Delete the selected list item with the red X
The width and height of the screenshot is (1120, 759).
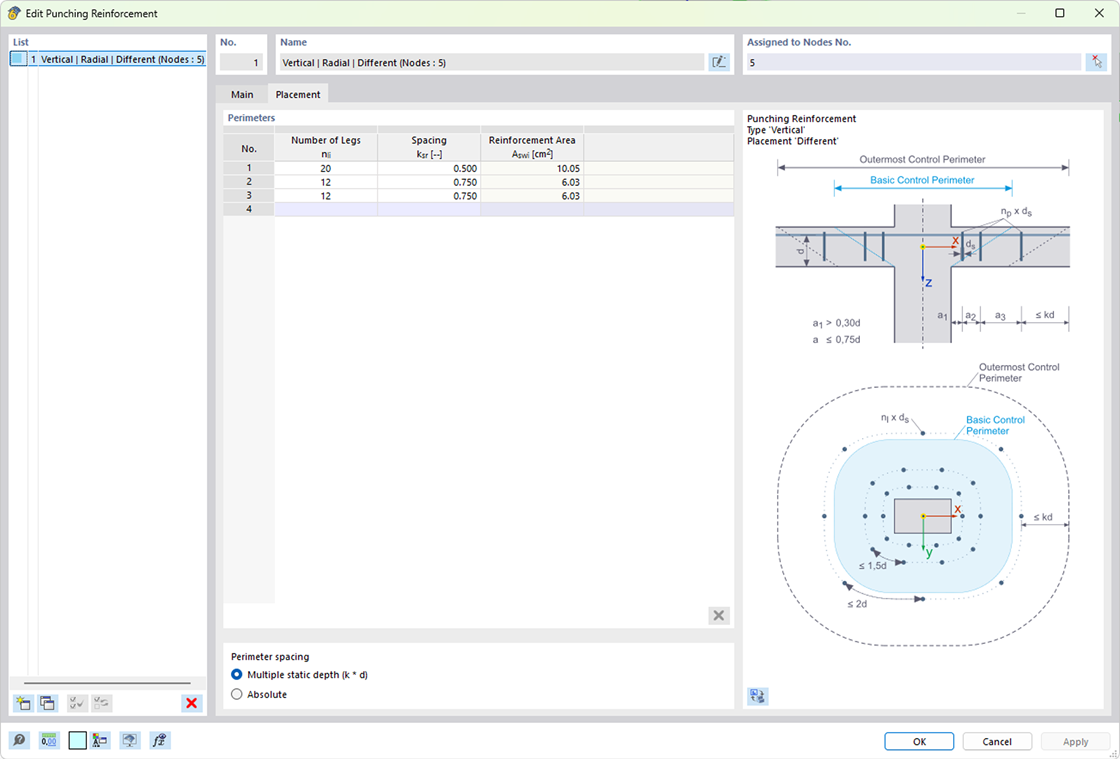coord(191,703)
